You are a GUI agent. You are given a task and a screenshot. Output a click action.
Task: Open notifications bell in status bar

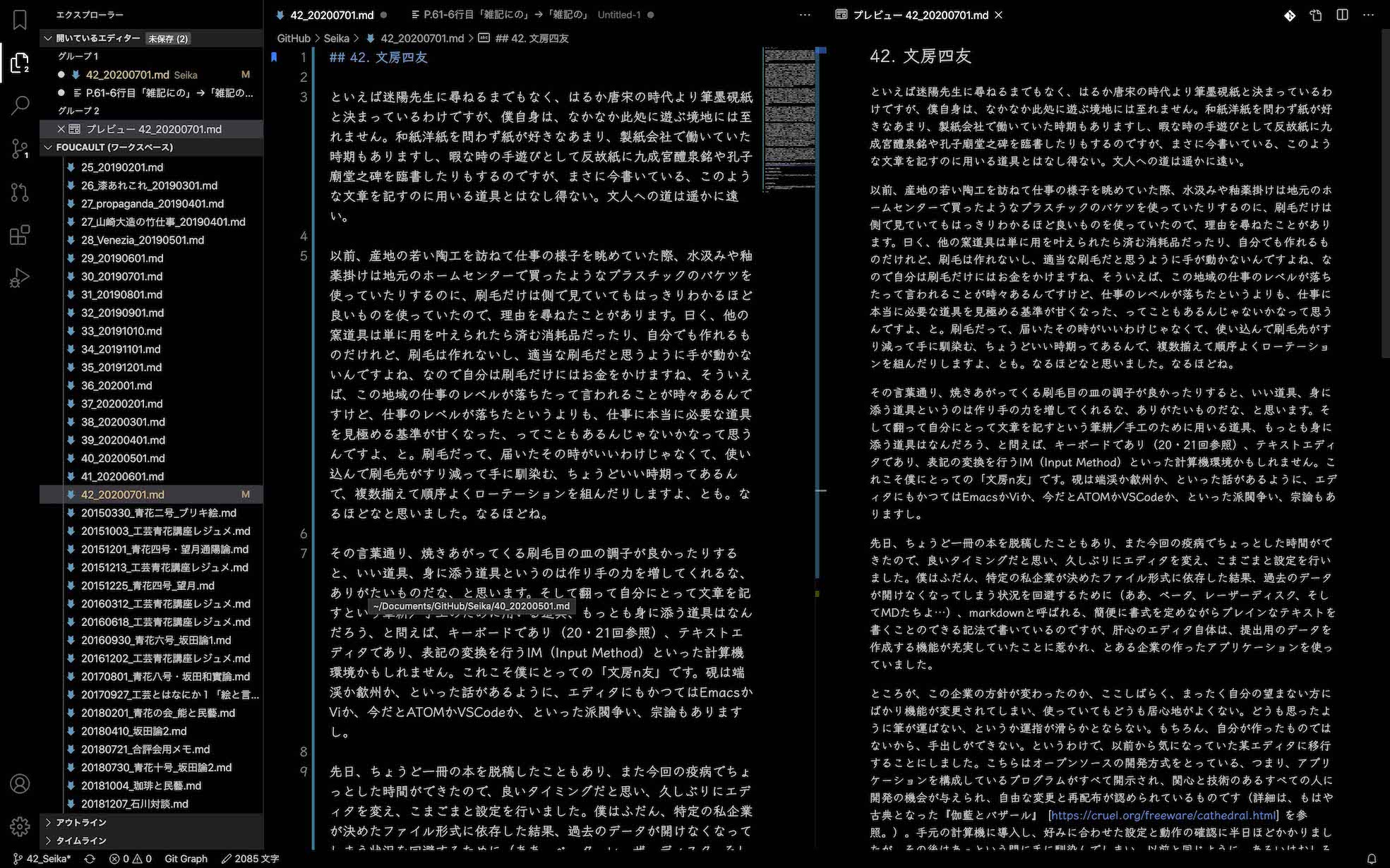pyautogui.click(x=1372, y=859)
